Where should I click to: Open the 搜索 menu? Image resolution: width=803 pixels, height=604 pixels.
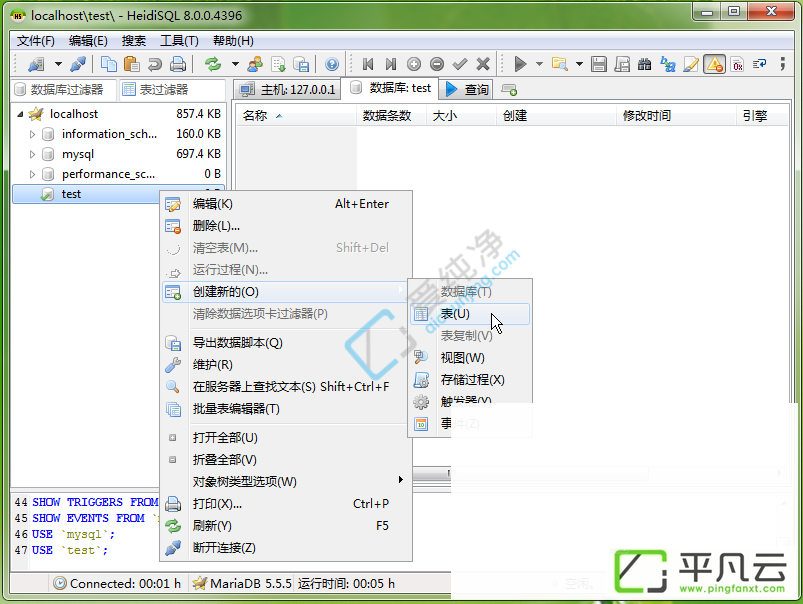(134, 40)
